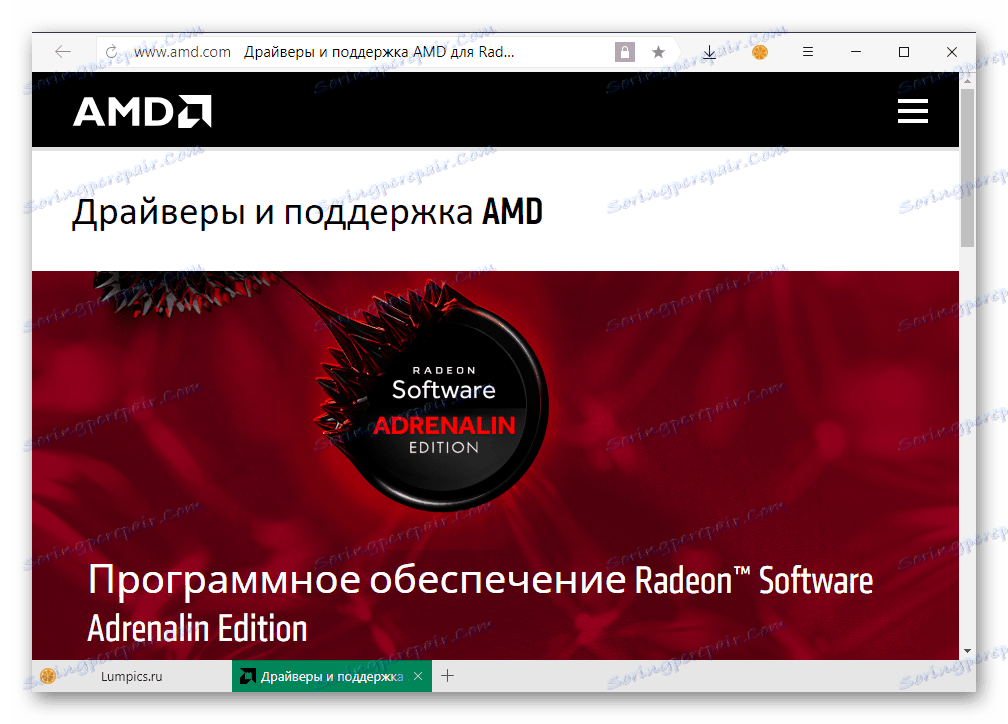Close the Драйверы и поддержка tab
The width and height of the screenshot is (1008, 724).
point(417,676)
